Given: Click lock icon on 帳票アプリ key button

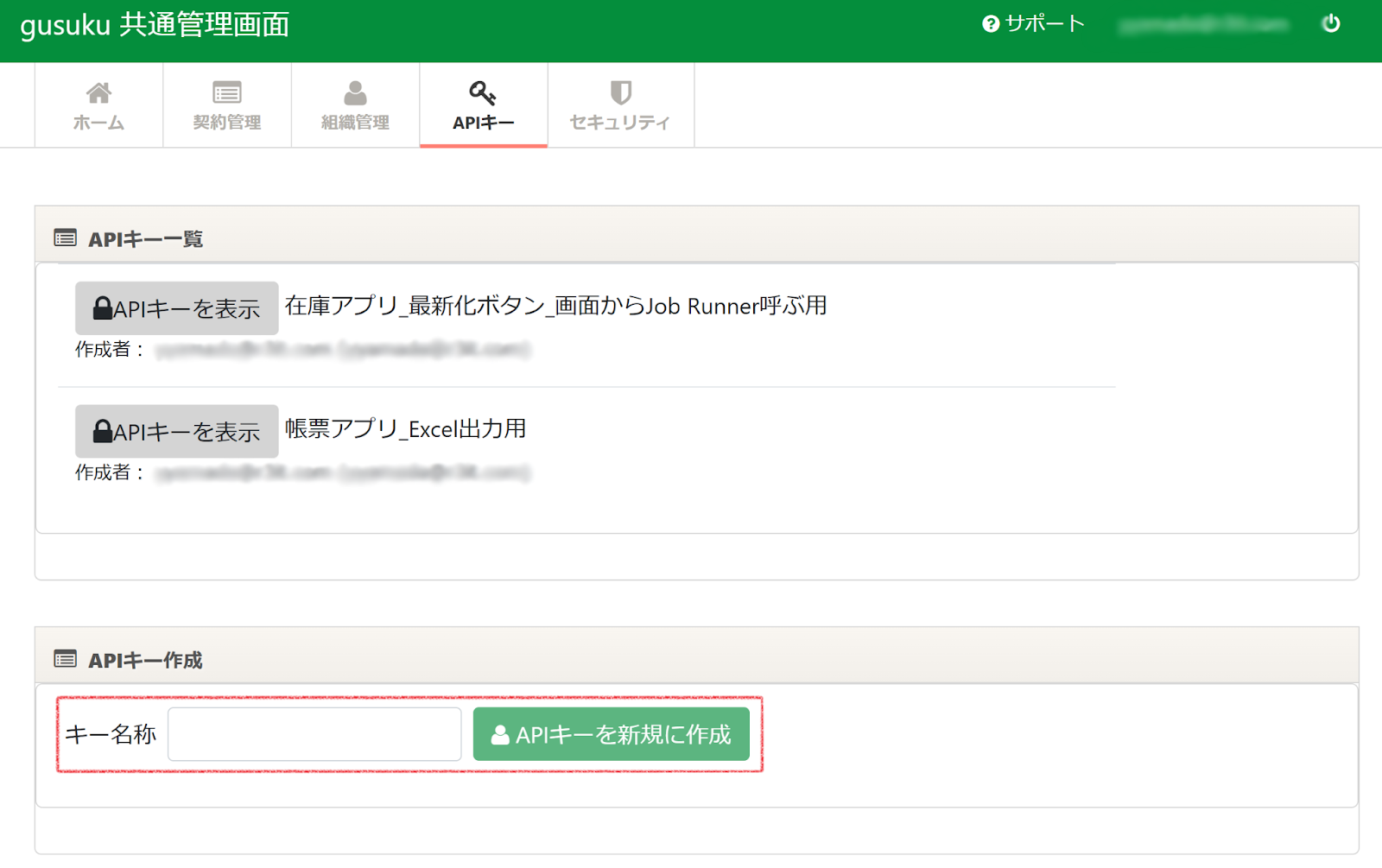Looking at the screenshot, I should pos(103,431).
